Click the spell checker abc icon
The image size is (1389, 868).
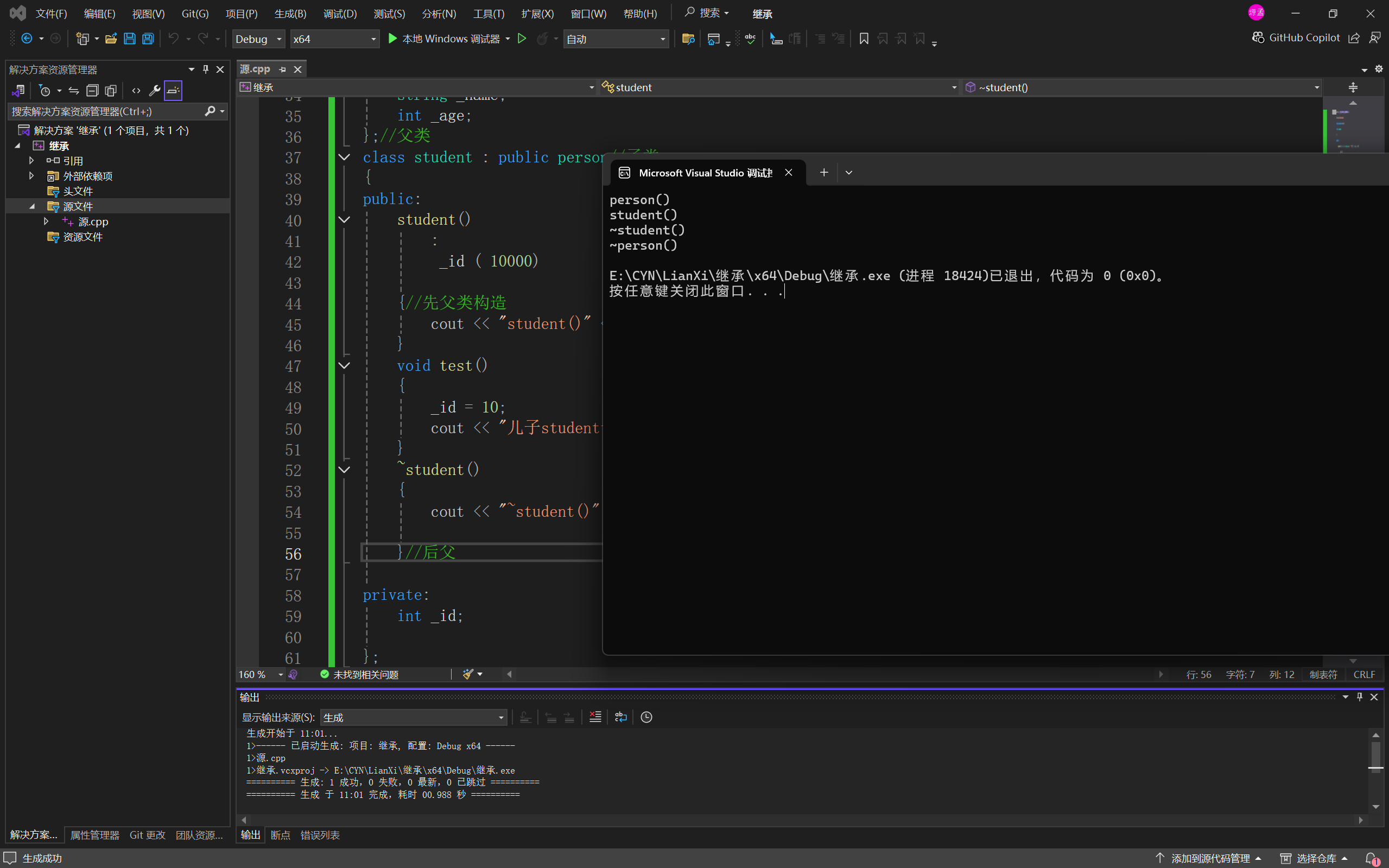point(750,39)
